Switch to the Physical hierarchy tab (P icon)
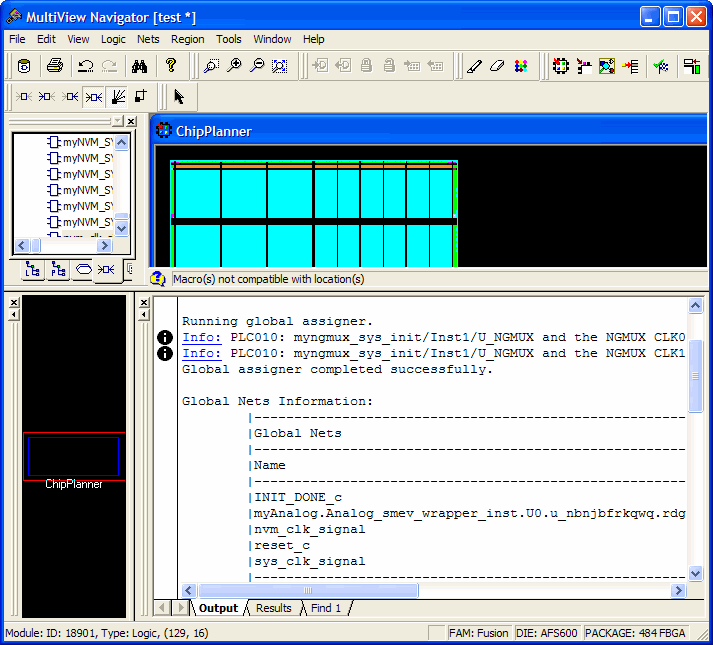The width and height of the screenshot is (713, 645). [x=58, y=269]
